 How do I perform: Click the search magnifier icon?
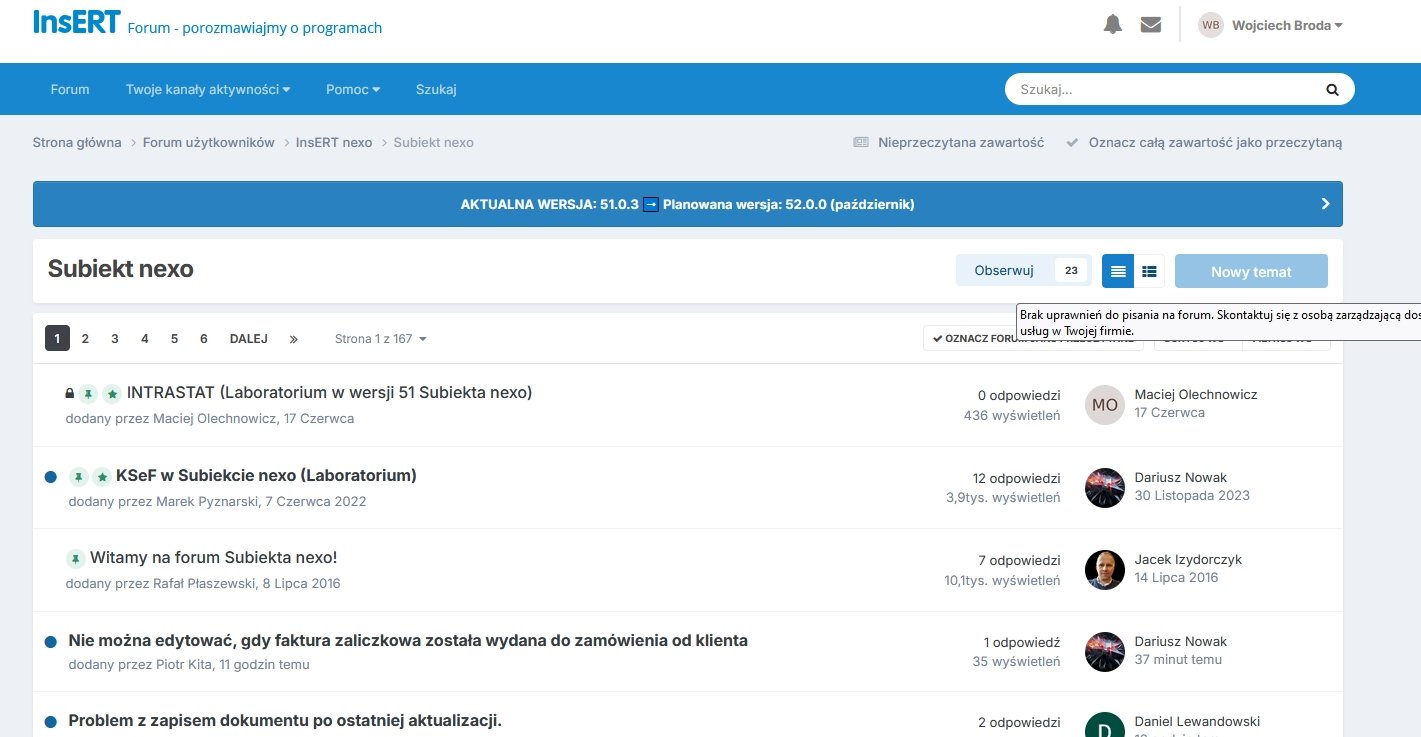1331,89
